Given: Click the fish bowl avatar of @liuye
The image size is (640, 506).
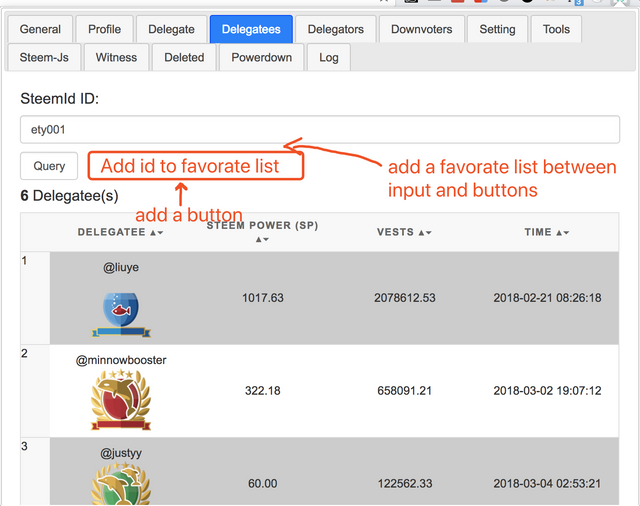Looking at the screenshot, I should [x=121, y=315].
